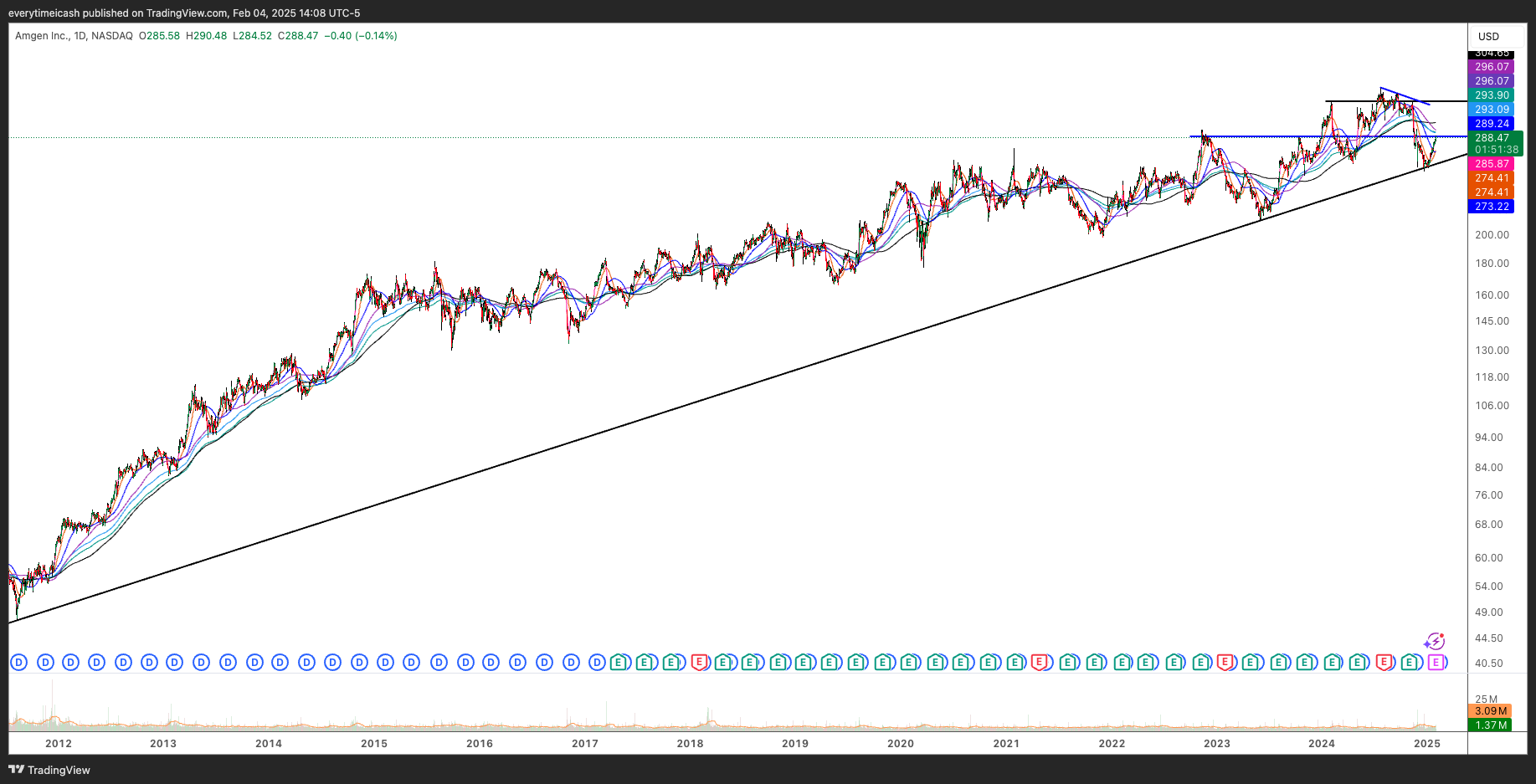Click the 2025 label on the time axis
1536x784 pixels.
coord(1427,744)
